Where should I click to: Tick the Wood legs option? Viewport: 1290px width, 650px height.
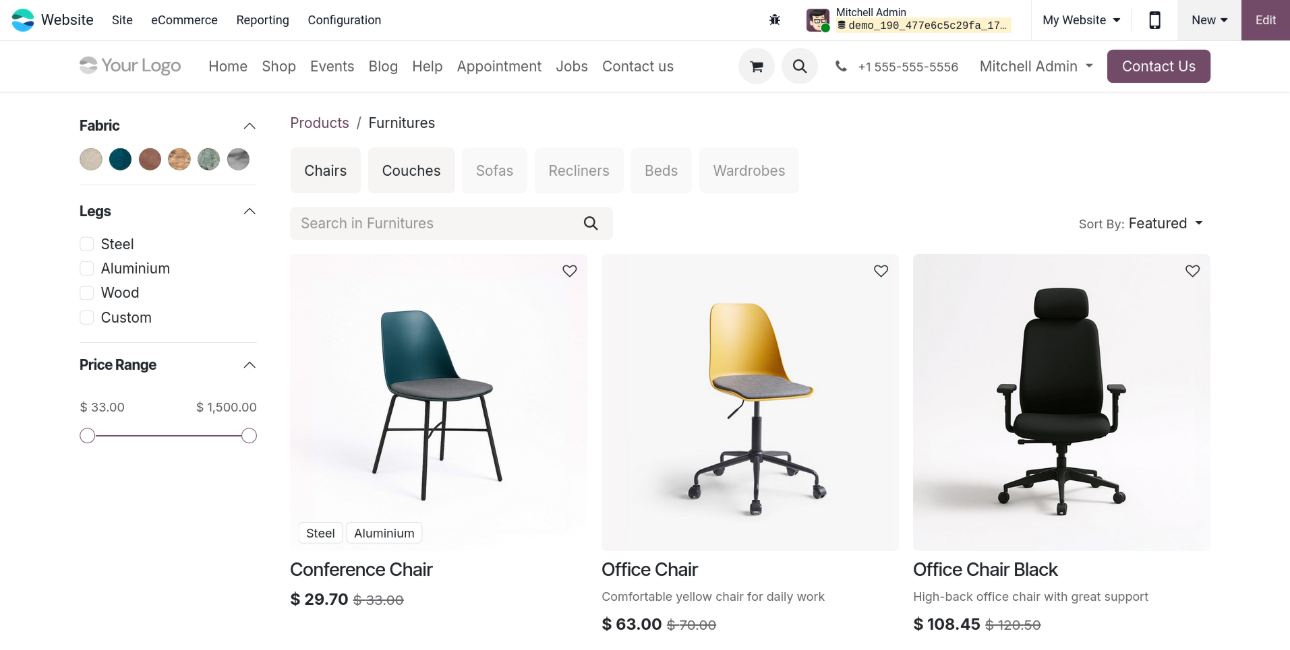pos(87,293)
